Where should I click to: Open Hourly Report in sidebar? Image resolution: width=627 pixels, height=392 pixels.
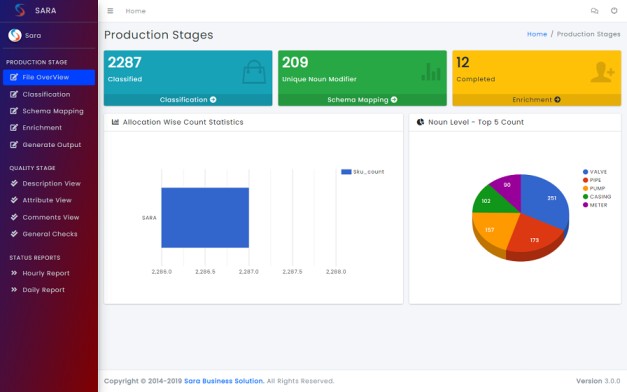pos(49,273)
